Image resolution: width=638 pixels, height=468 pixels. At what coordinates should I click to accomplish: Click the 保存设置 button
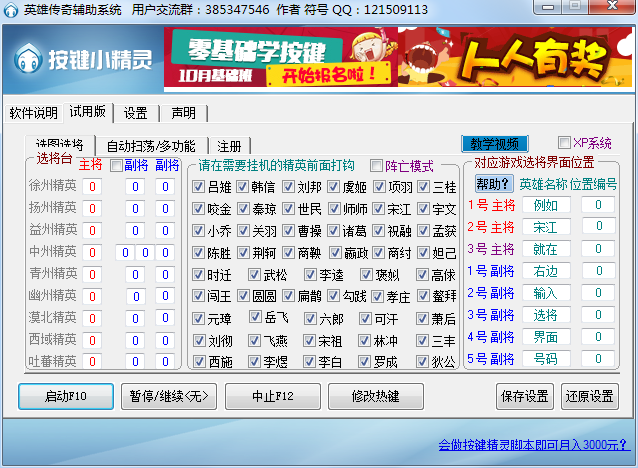(525, 396)
